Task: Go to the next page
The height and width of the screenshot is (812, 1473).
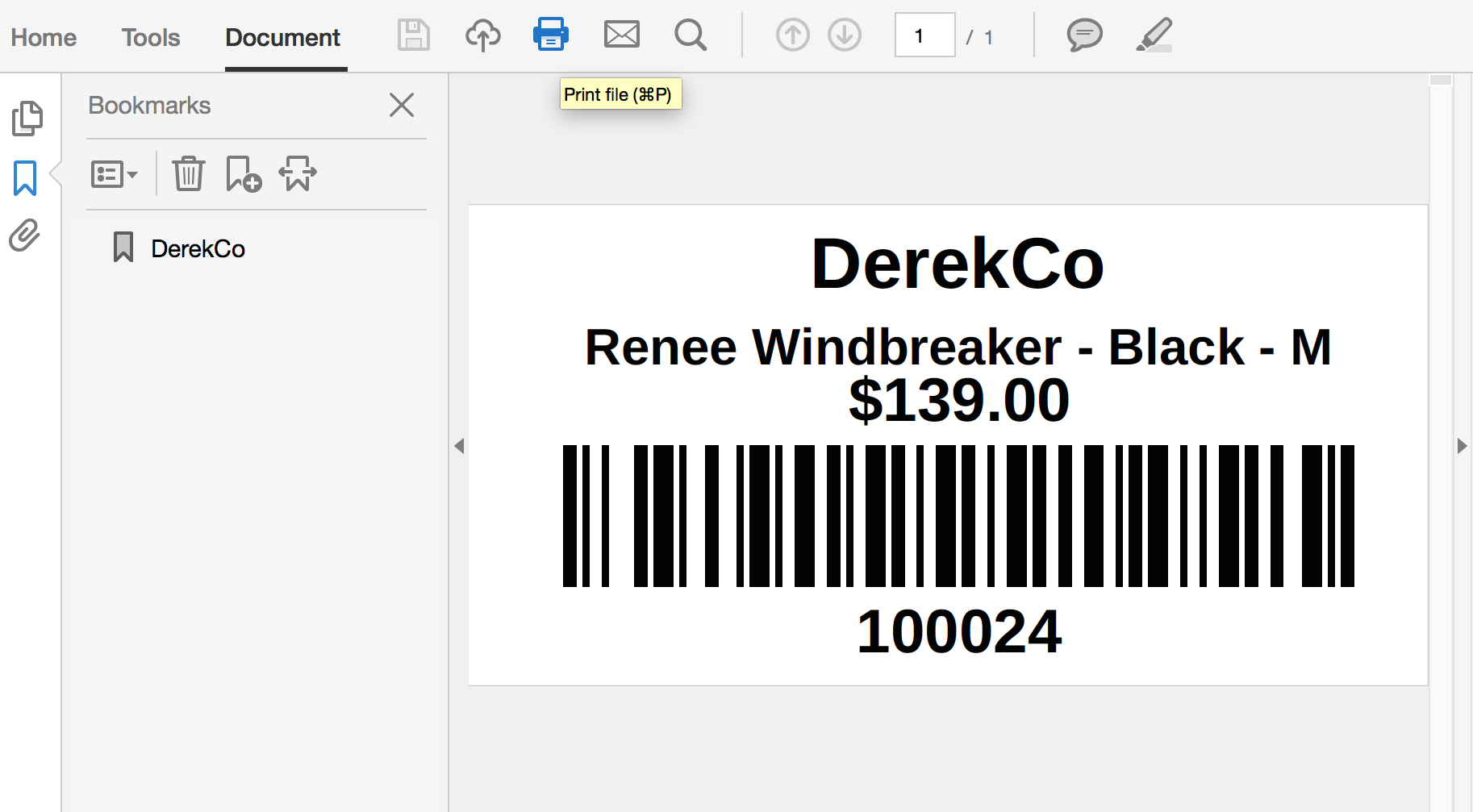Action: [x=844, y=35]
